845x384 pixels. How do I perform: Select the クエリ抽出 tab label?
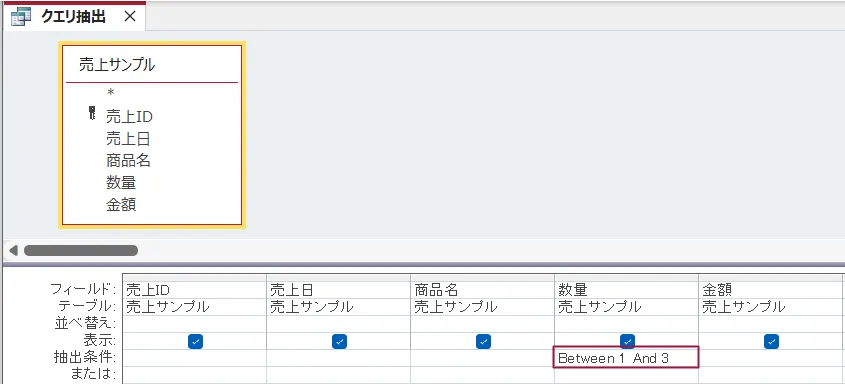[x=73, y=17]
